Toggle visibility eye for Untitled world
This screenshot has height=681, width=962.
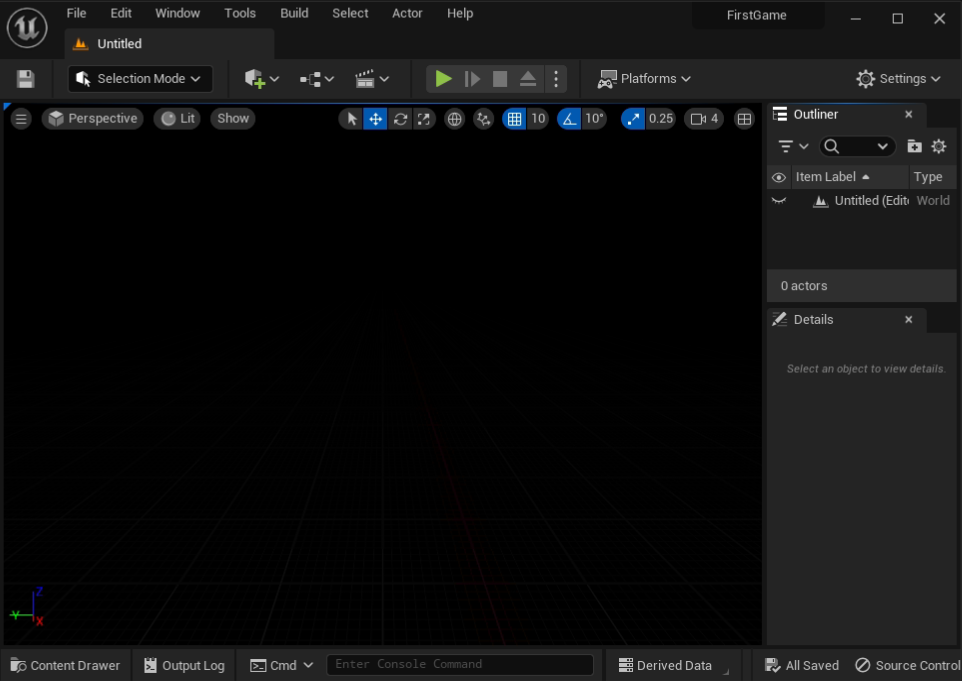coord(779,201)
